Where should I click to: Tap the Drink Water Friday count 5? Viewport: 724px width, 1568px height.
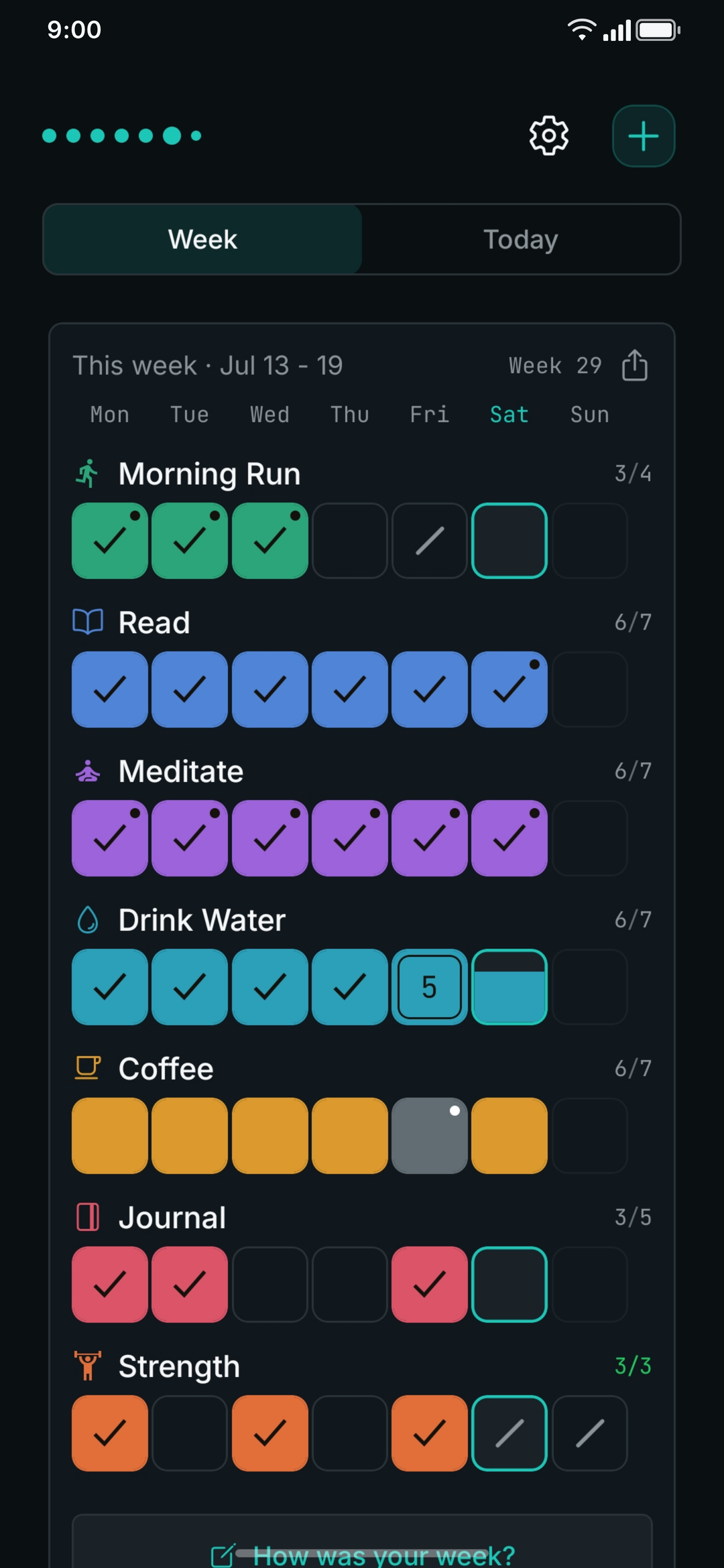pos(430,987)
